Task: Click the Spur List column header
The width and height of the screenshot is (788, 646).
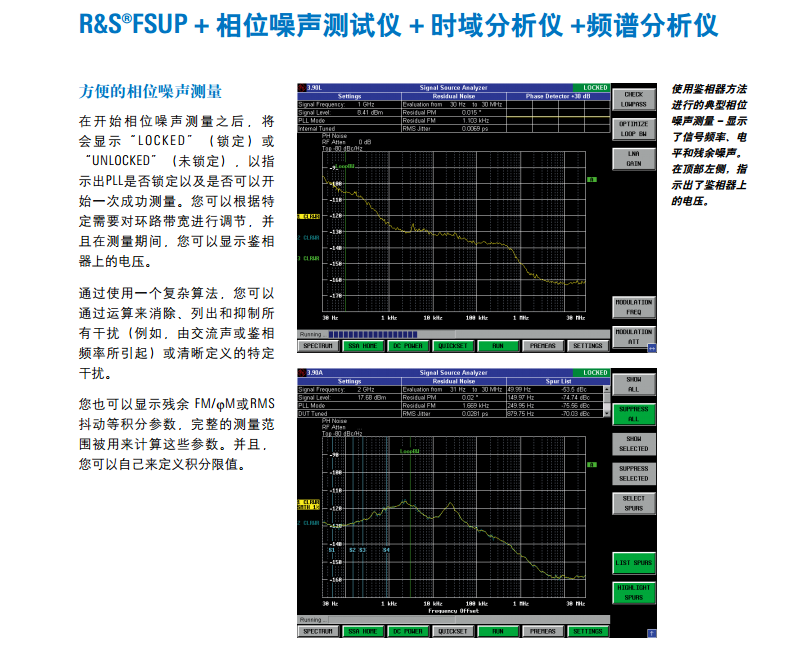Action: [558, 381]
